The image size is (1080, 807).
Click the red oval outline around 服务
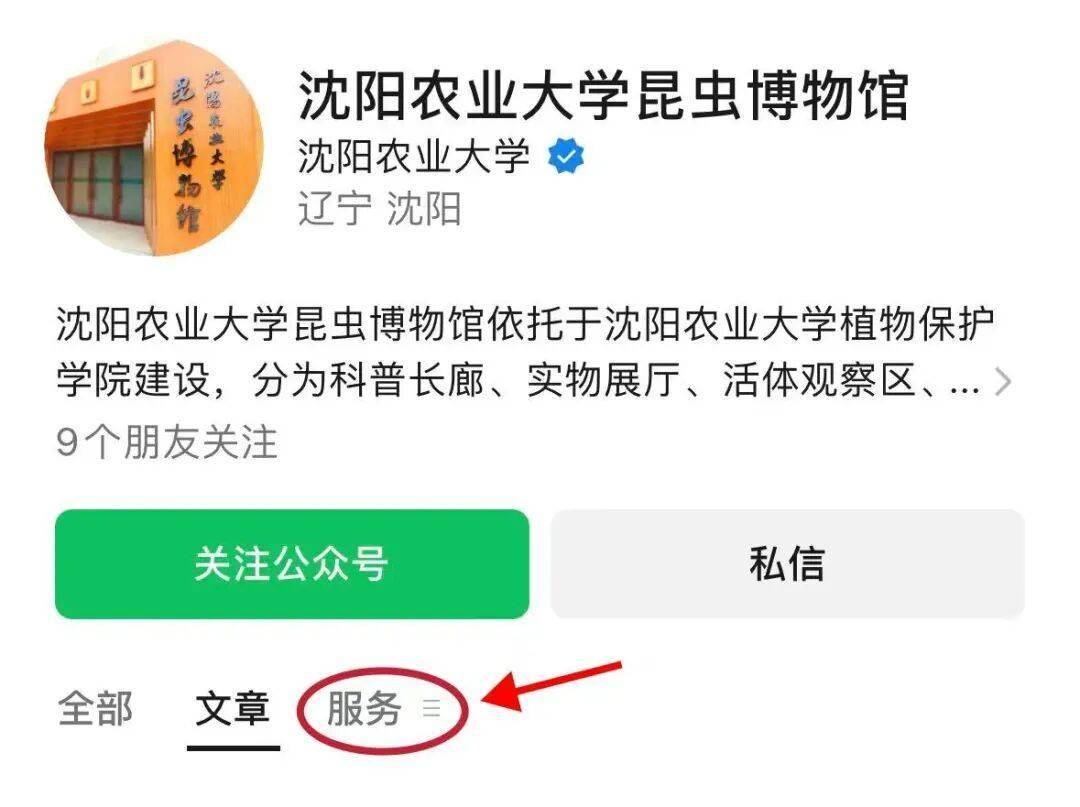click(x=383, y=710)
